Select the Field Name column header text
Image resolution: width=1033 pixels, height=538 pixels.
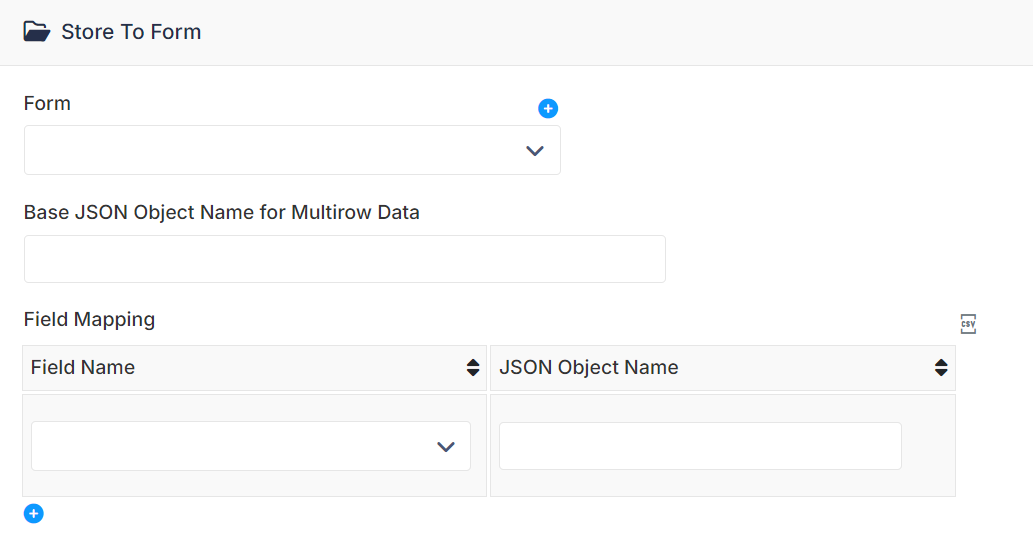[83, 367]
